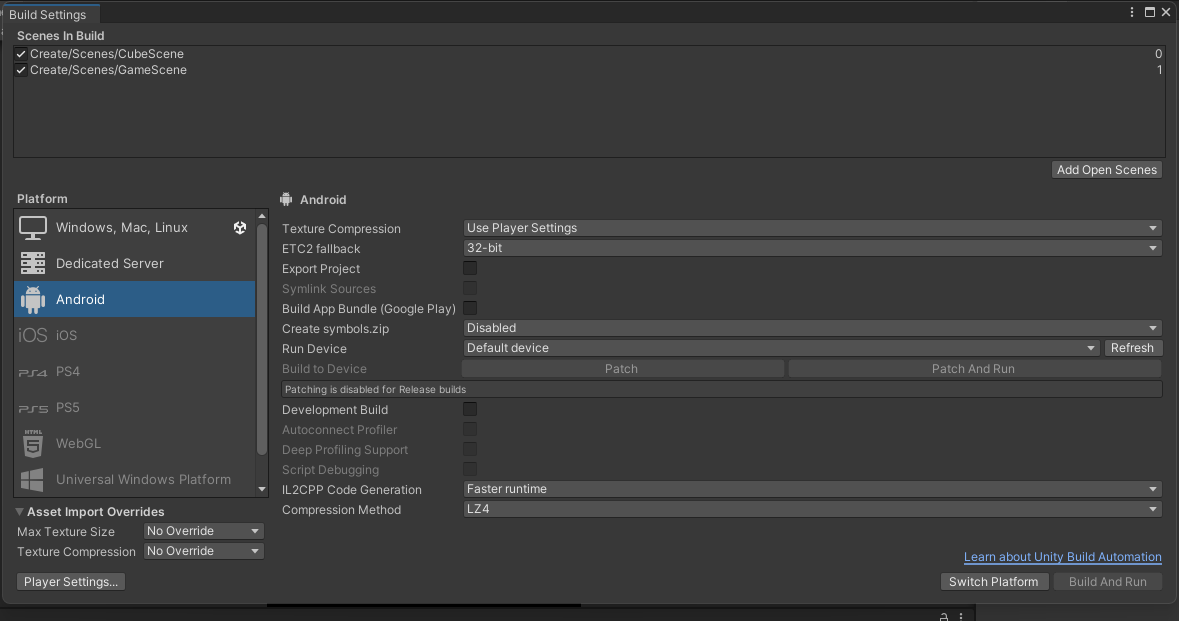This screenshot has width=1179, height=621.
Task: Click the Dedicated Server rack icon
Action: (33, 263)
